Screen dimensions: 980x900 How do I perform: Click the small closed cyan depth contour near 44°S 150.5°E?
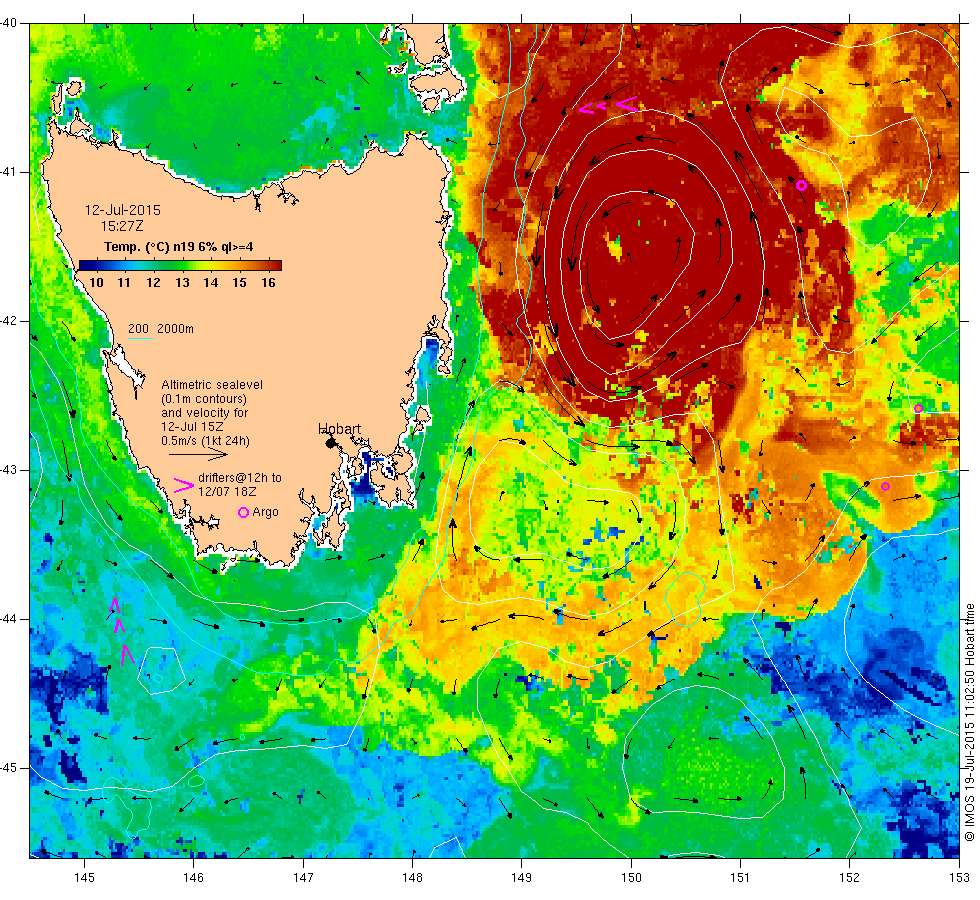tap(685, 599)
